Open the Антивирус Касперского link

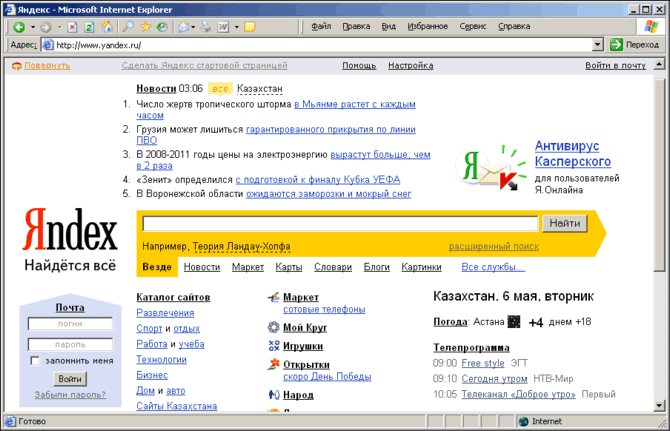point(573,154)
